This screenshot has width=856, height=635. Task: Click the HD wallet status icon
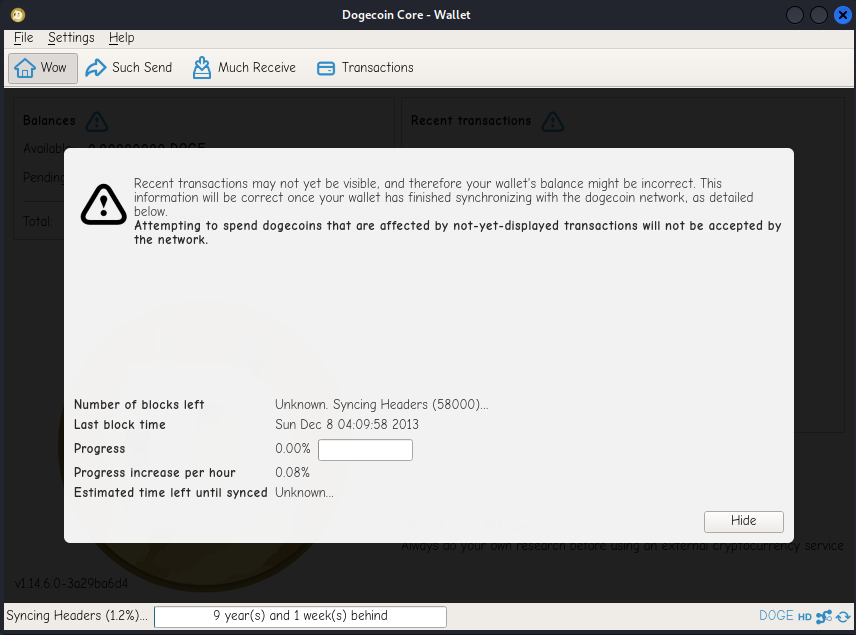coord(805,617)
